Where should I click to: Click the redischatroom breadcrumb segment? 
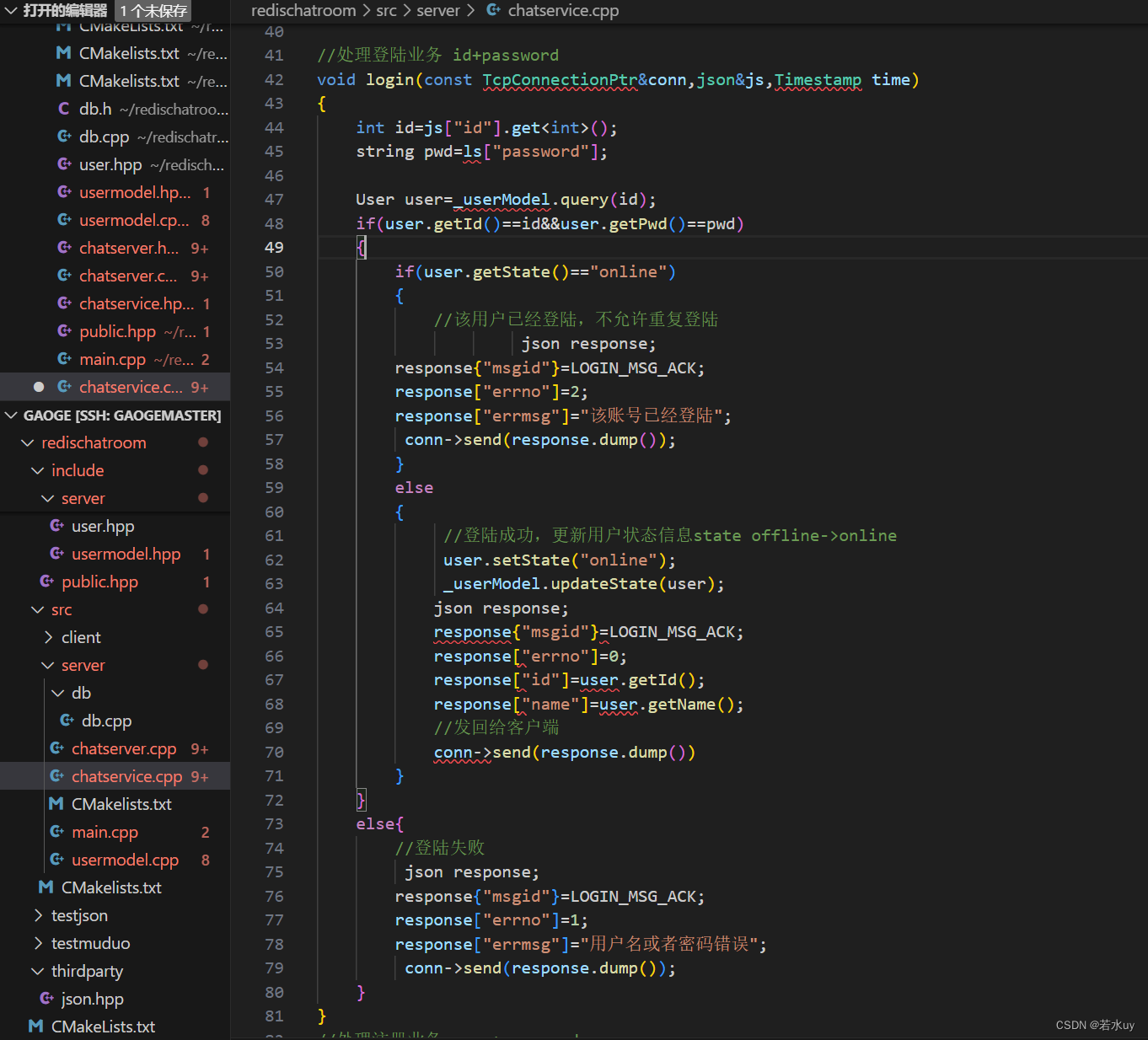coord(303,11)
